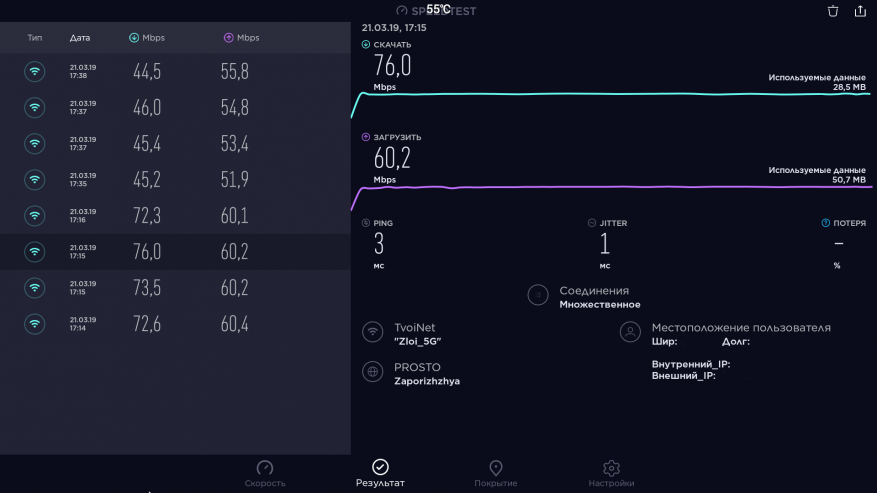The height and width of the screenshot is (493, 877).
Task: Click the result timestamp 21.03.19, 17:15
Action: tap(394, 27)
